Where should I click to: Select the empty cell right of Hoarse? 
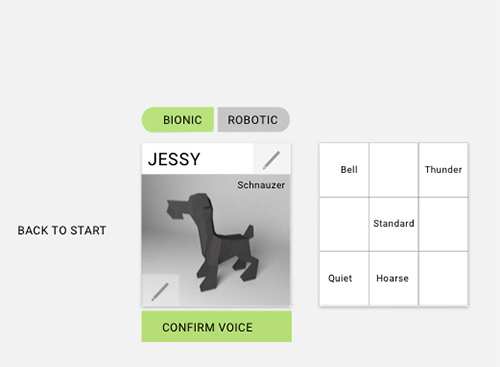tap(443, 279)
